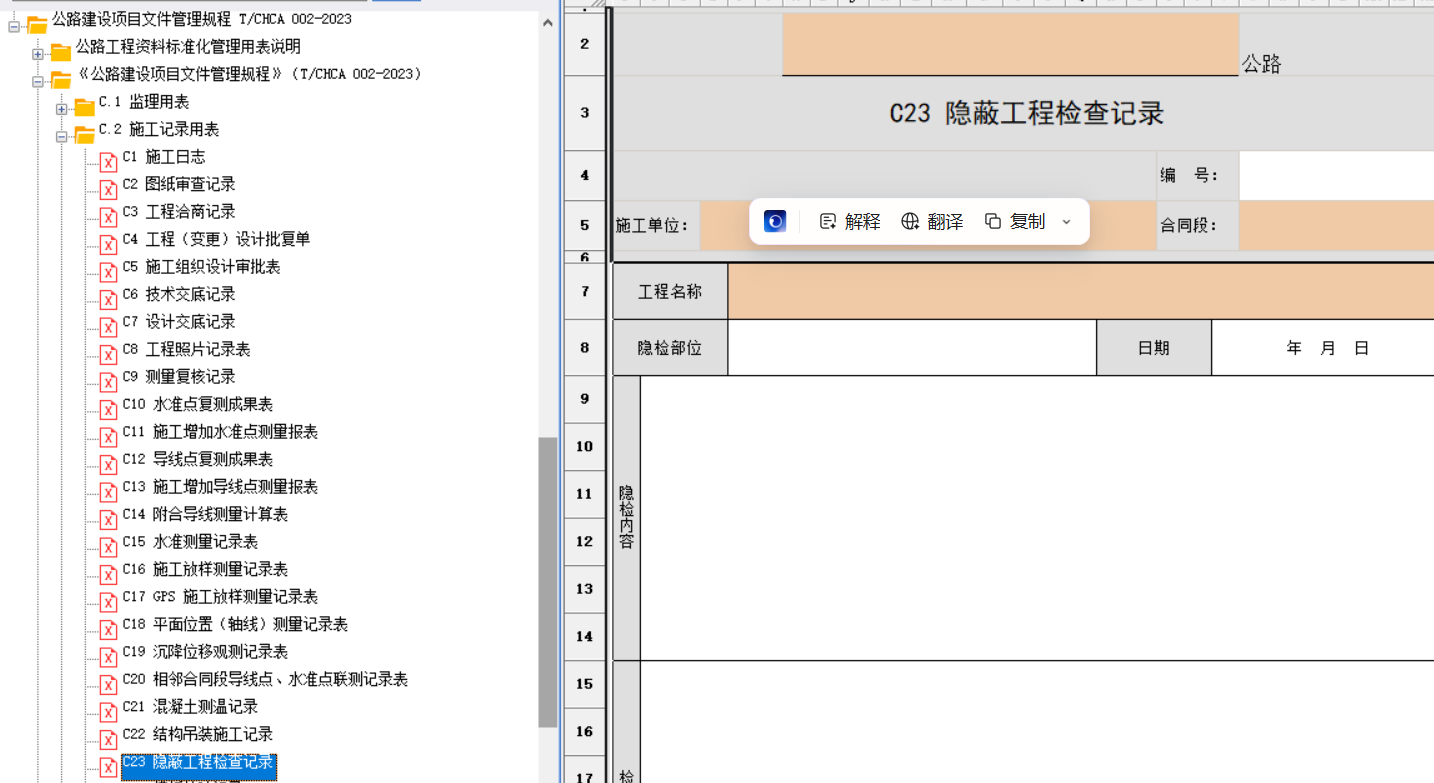Click the 工程名称 orange input cell
This screenshot has width=1434, height=783.
[x=1081, y=292]
